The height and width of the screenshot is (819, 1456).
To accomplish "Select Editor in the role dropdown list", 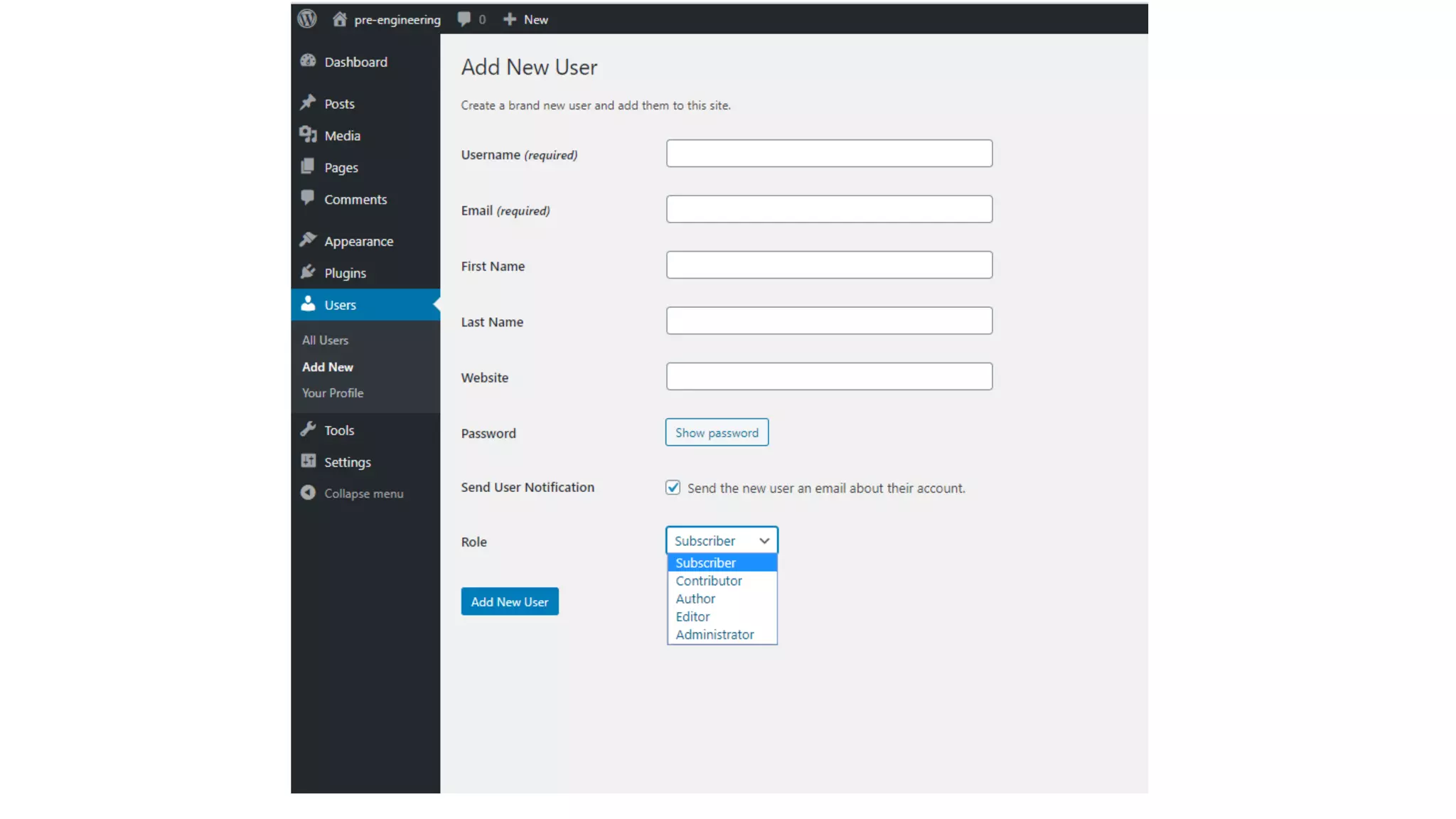I will coord(692,617).
